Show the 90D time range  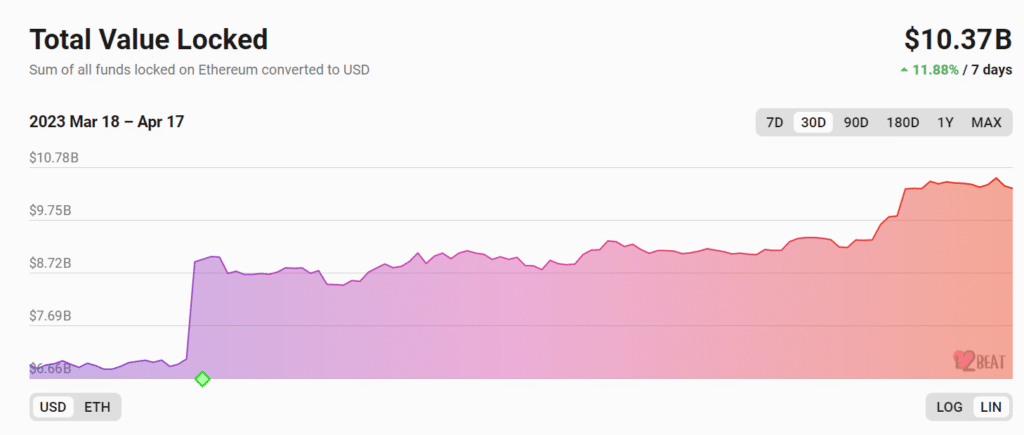[x=856, y=123]
